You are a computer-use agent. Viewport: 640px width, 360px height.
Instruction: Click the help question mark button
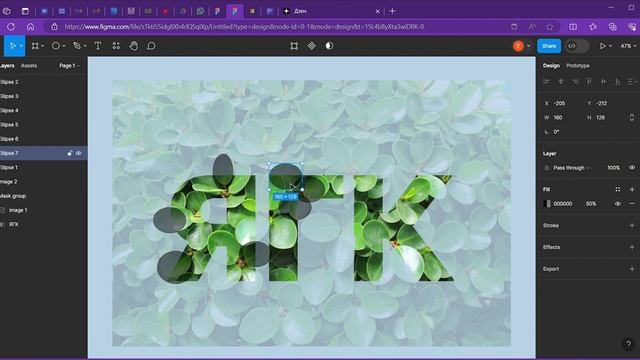coord(629,344)
